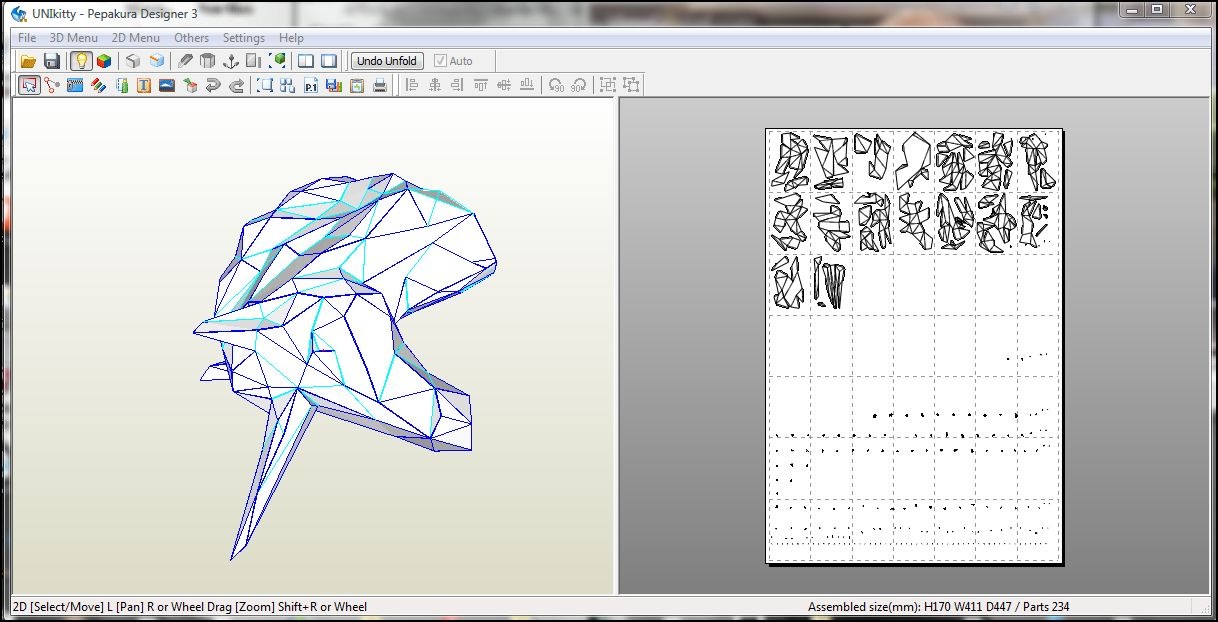Click the green bottle icon
This screenshot has width=1218, height=622.
[121, 85]
